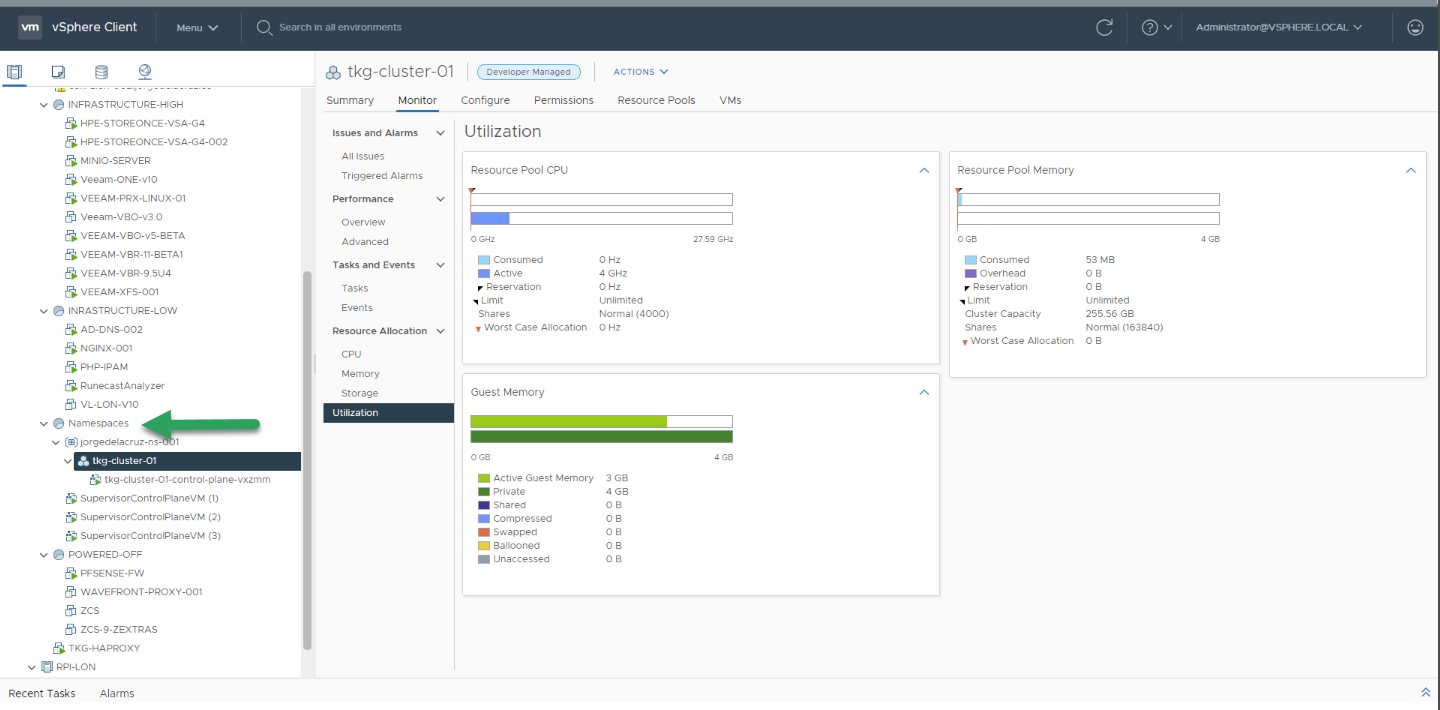Open Events under Tasks and Events
Image resolution: width=1440 pixels, height=710 pixels.
click(x=357, y=308)
